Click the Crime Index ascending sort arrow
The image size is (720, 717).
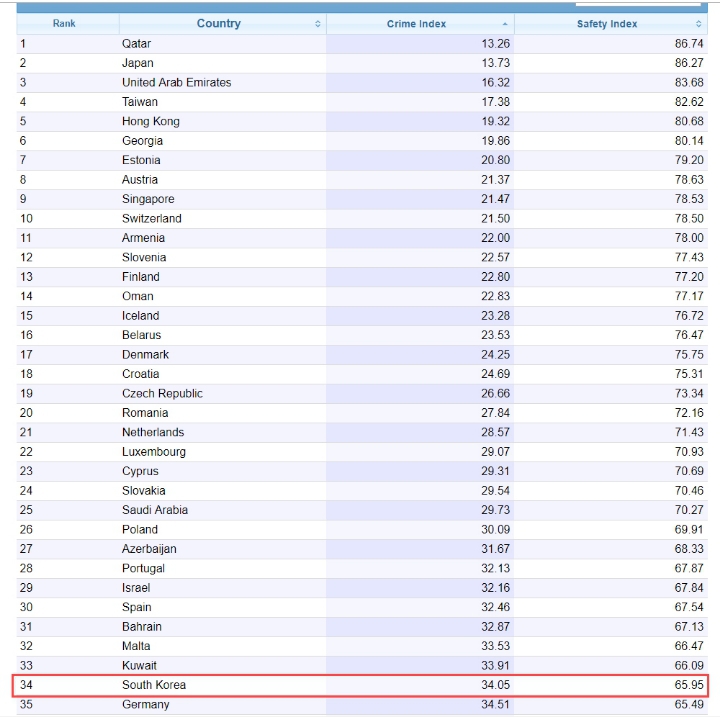505,24
